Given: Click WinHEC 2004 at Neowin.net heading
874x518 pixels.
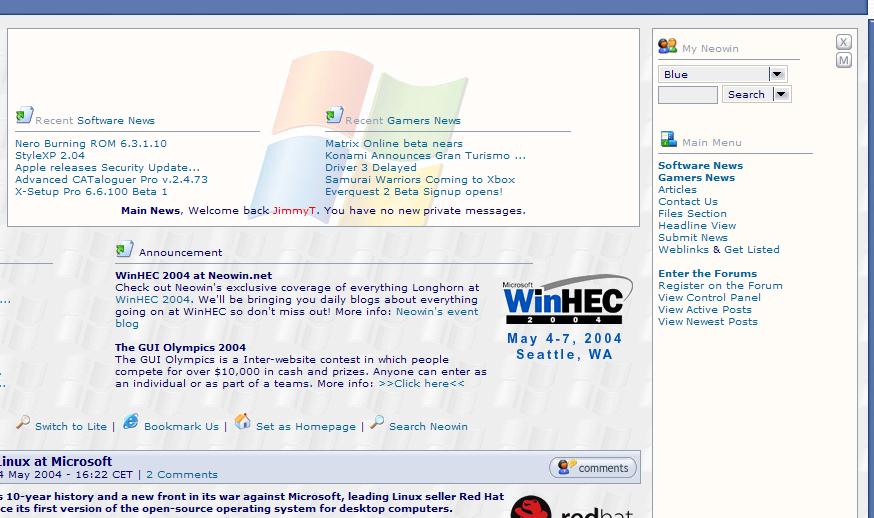Looking at the screenshot, I should [193, 275].
